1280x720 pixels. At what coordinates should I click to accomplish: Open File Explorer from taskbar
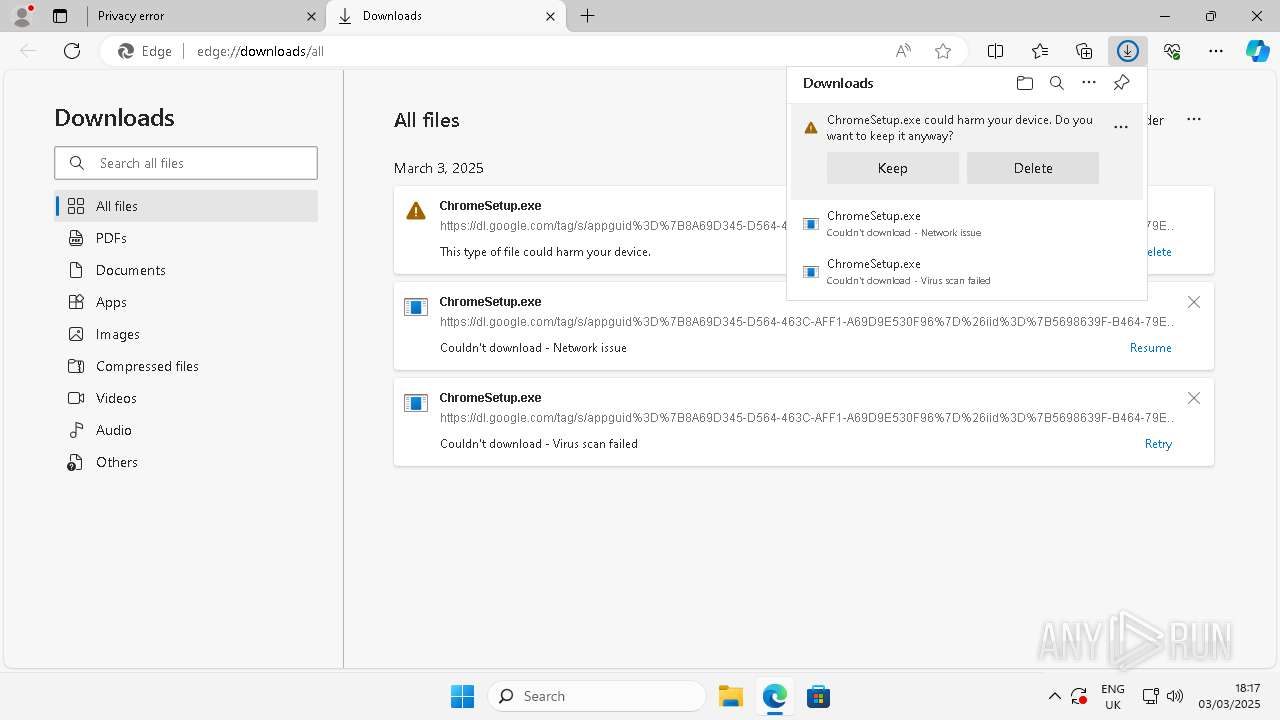(731, 696)
